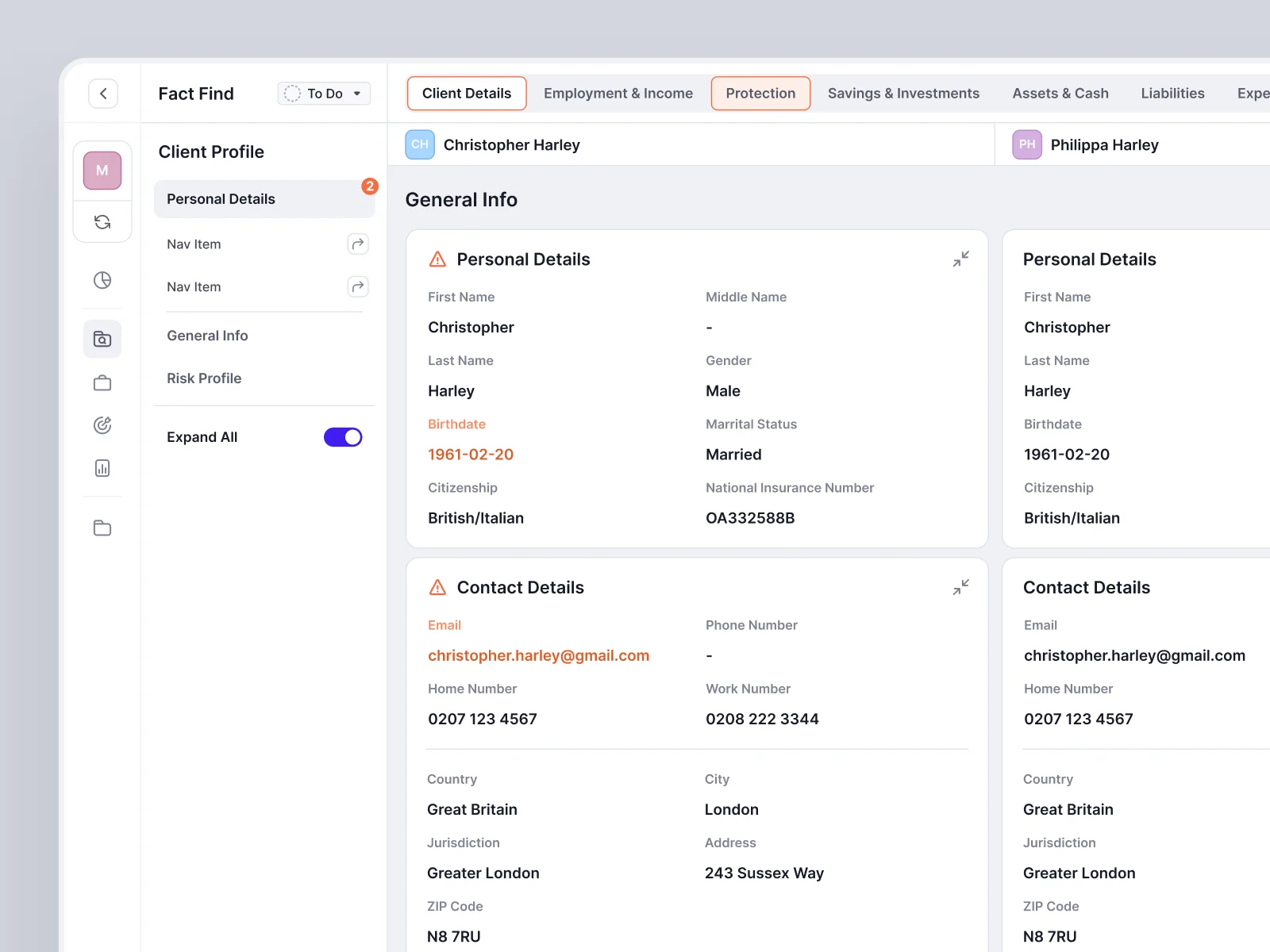Click Jurisdiction value in Christopher's Contact Details

click(x=483, y=873)
